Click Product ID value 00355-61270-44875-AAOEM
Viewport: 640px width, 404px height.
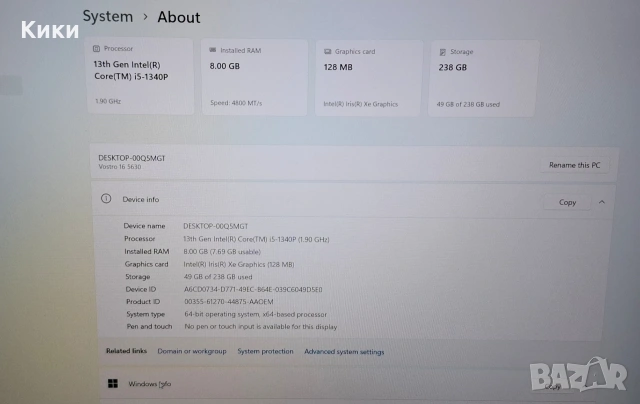point(229,302)
